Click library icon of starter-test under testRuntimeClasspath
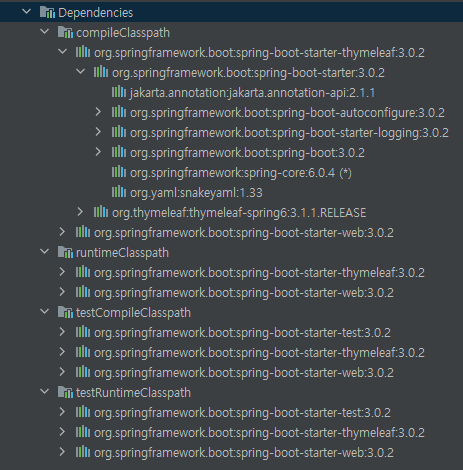Image resolution: width=463 pixels, height=470 pixels. [x=83, y=412]
